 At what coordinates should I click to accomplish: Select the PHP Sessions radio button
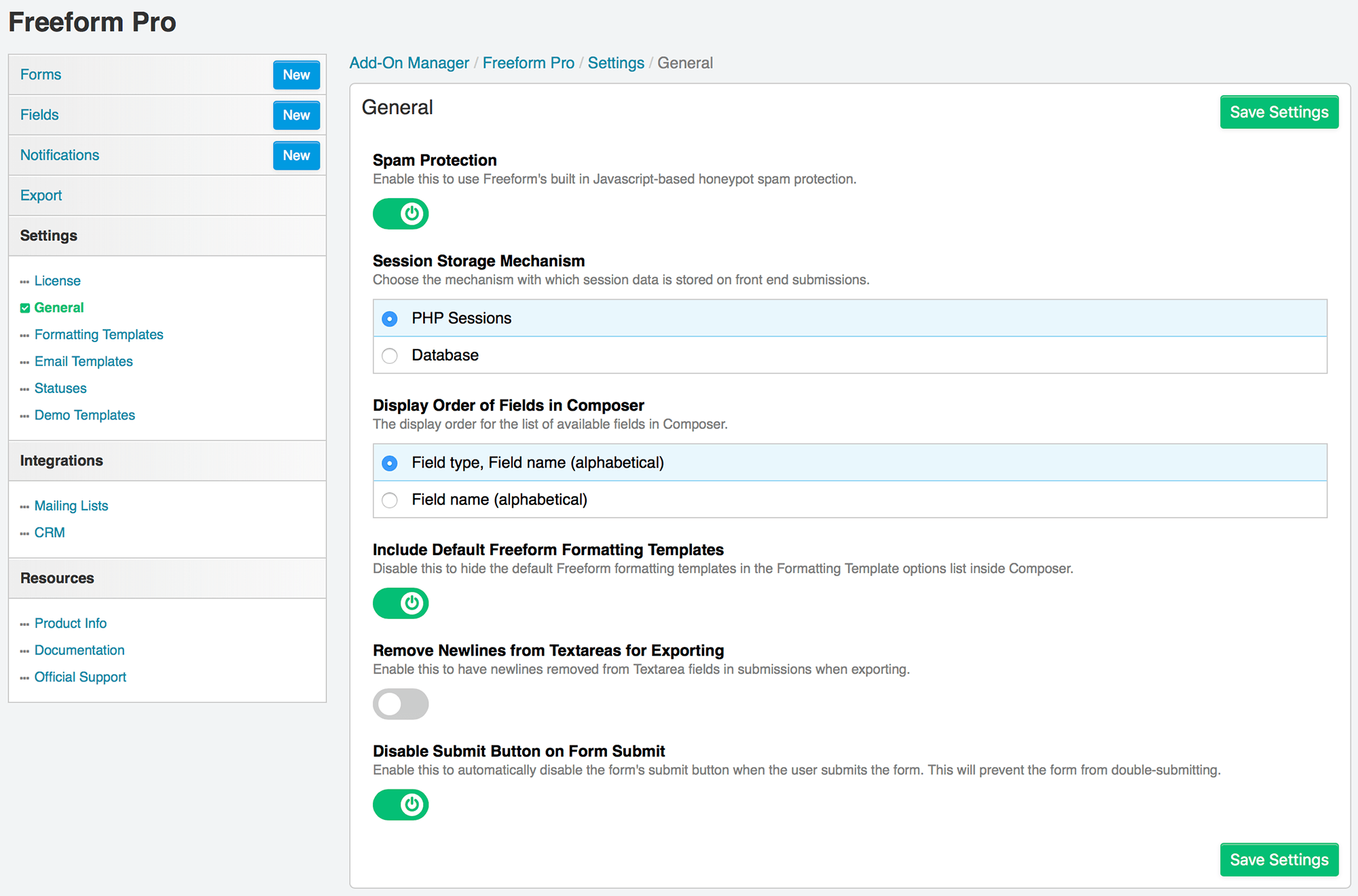[x=389, y=318]
